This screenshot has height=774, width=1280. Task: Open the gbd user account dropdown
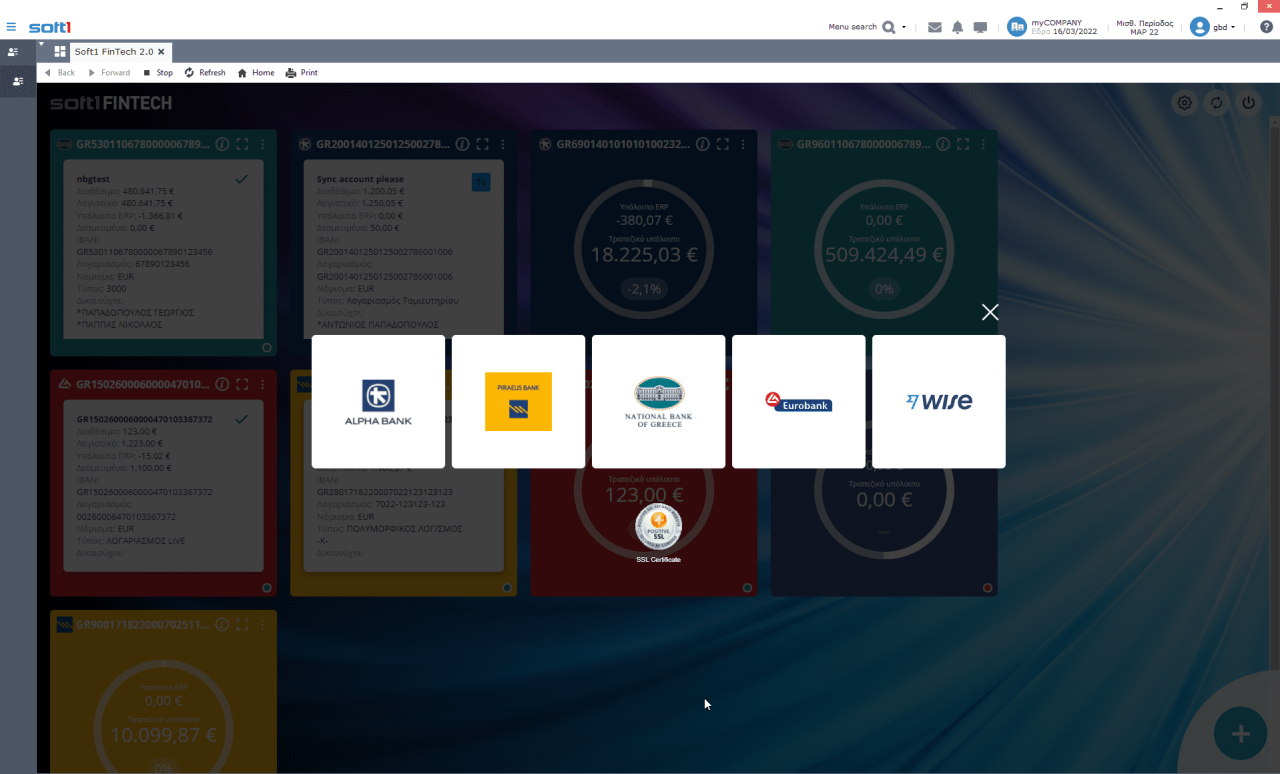[1214, 27]
